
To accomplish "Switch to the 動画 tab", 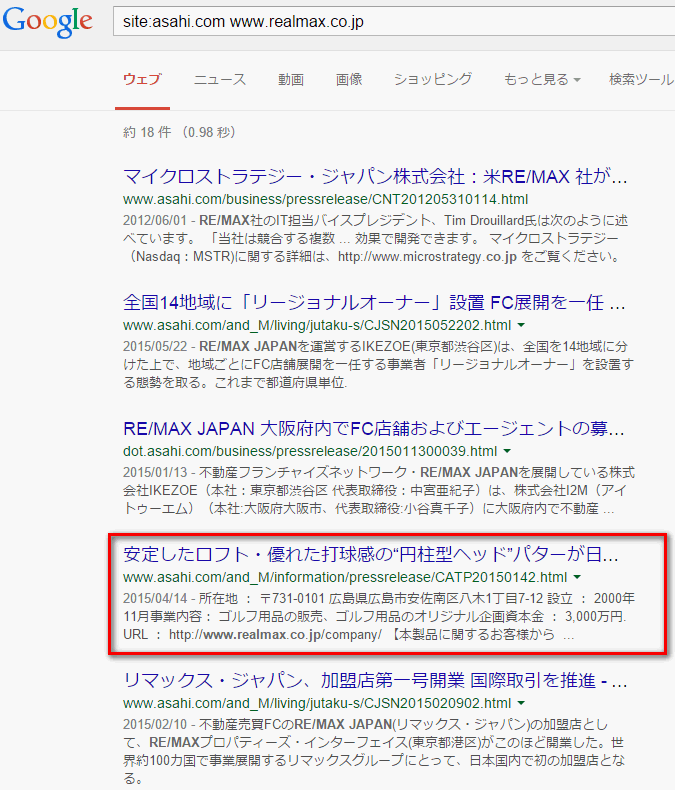I will [x=291, y=80].
